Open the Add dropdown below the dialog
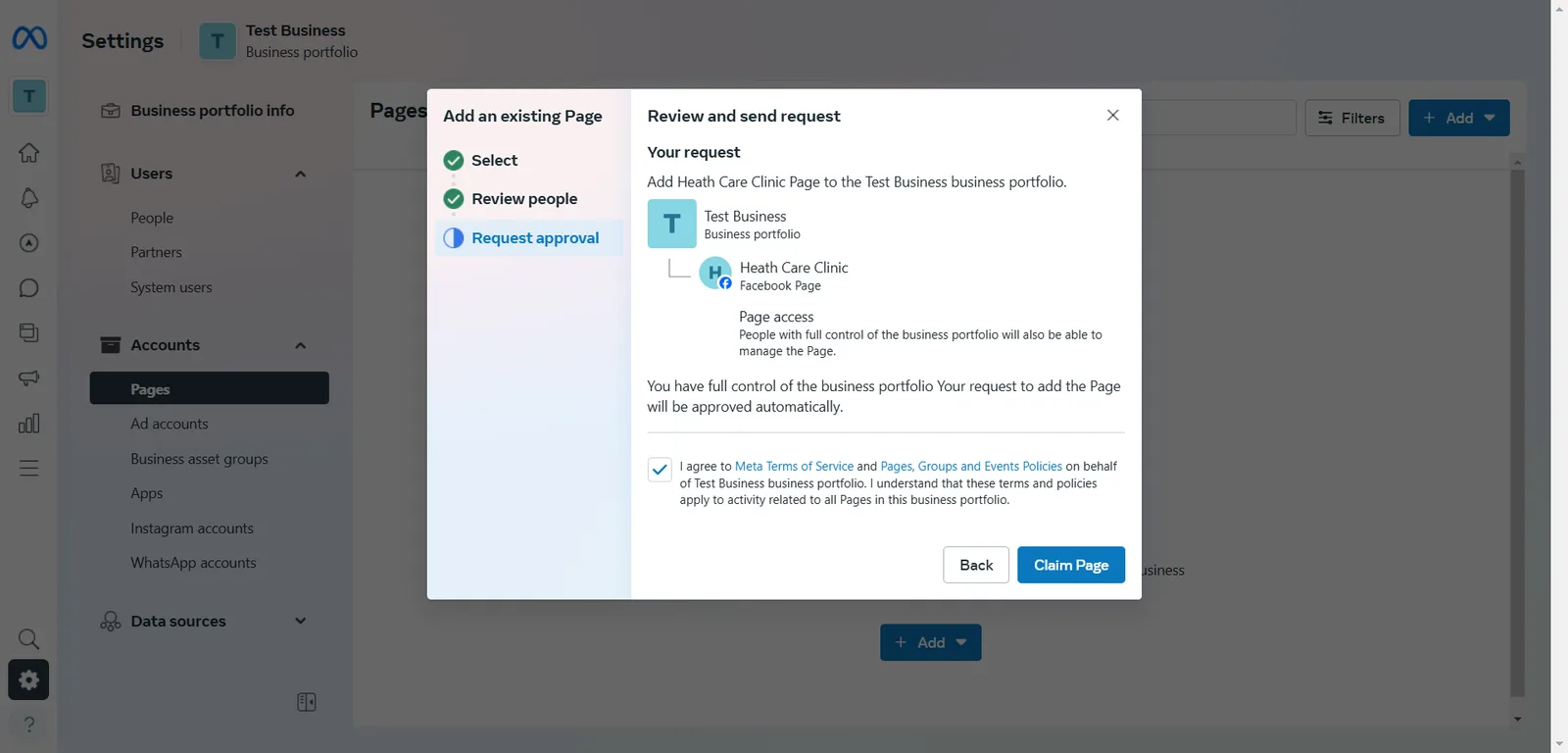Viewport: 1568px width, 753px height. point(931,642)
